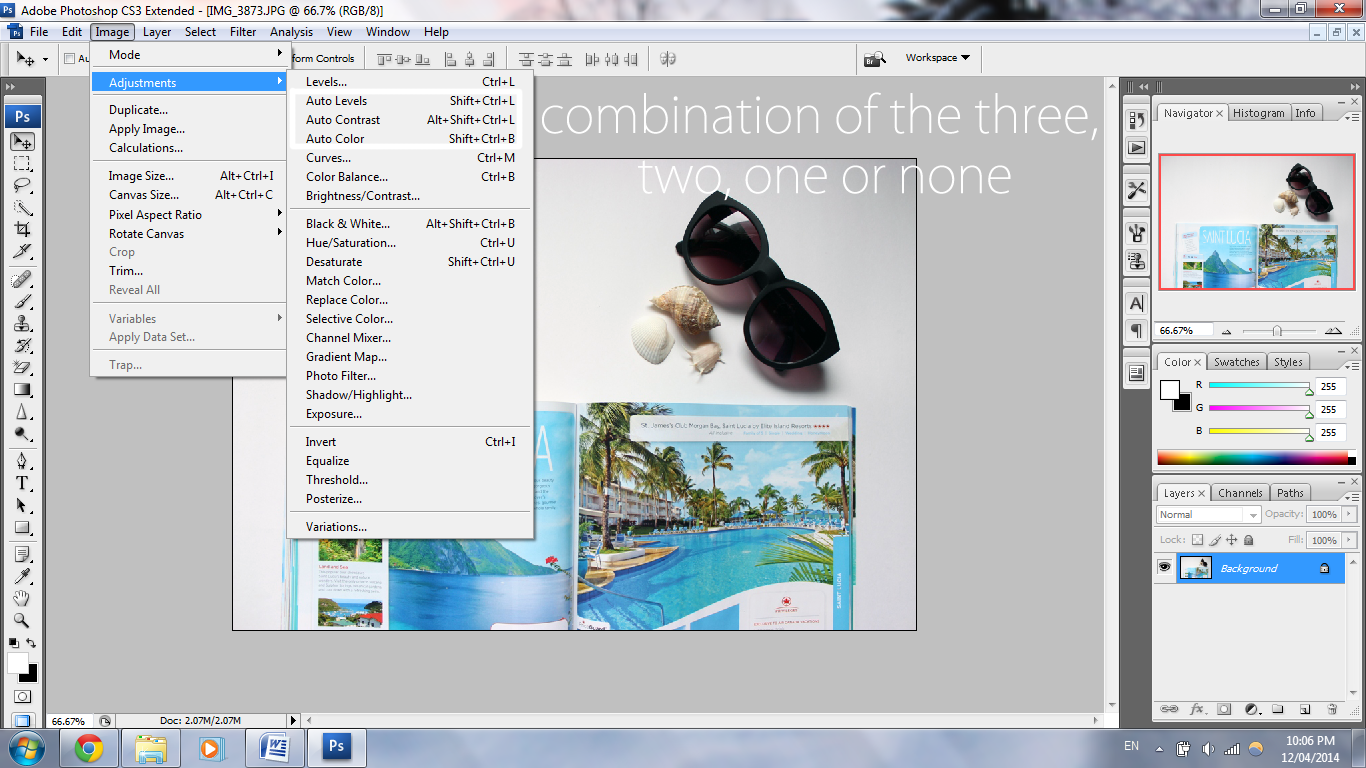This screenshot has width=1366, height=768.
Task: Toggle lock position in Layers panel
Action: pos(1232,540)
